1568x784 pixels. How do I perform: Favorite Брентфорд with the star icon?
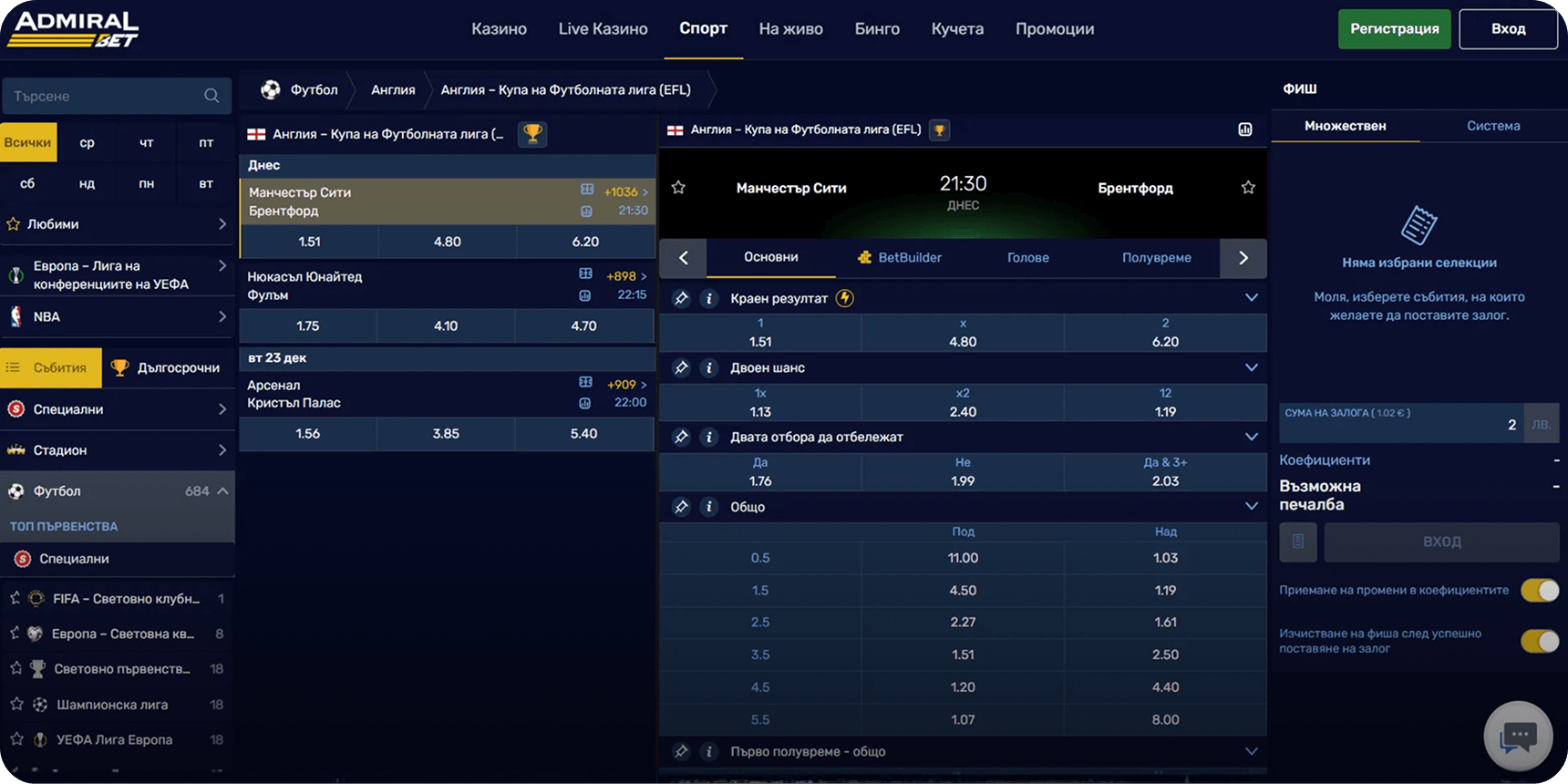tap(1248, 188)
